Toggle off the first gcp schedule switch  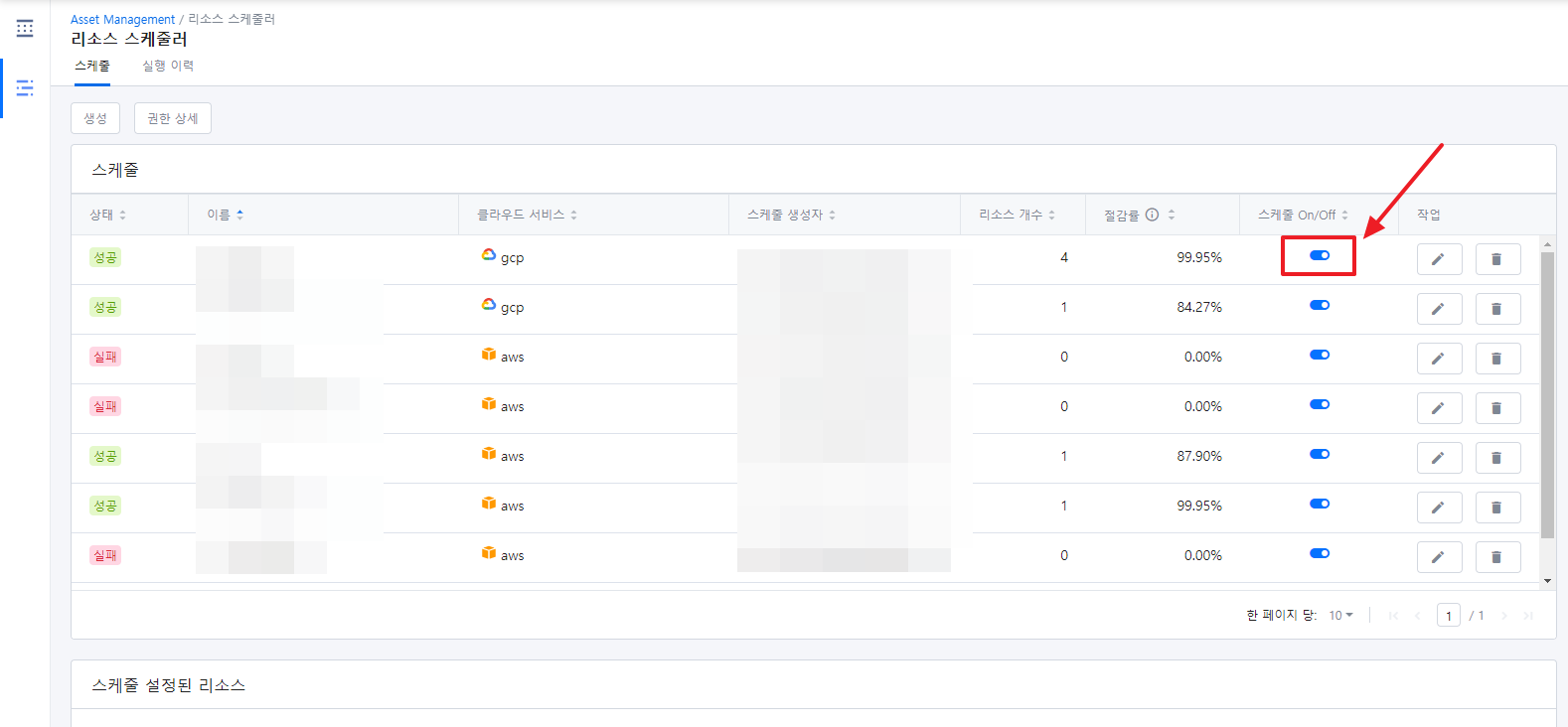click(x=1319, y=256)
